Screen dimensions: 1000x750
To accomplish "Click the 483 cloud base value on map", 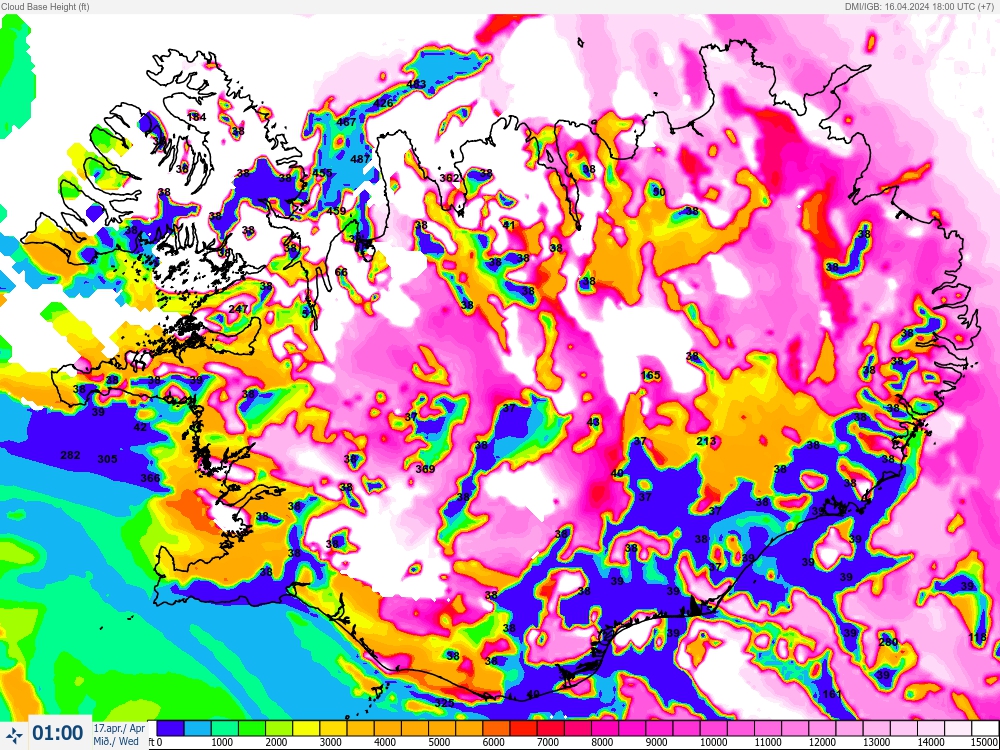I will pos(416,84).
